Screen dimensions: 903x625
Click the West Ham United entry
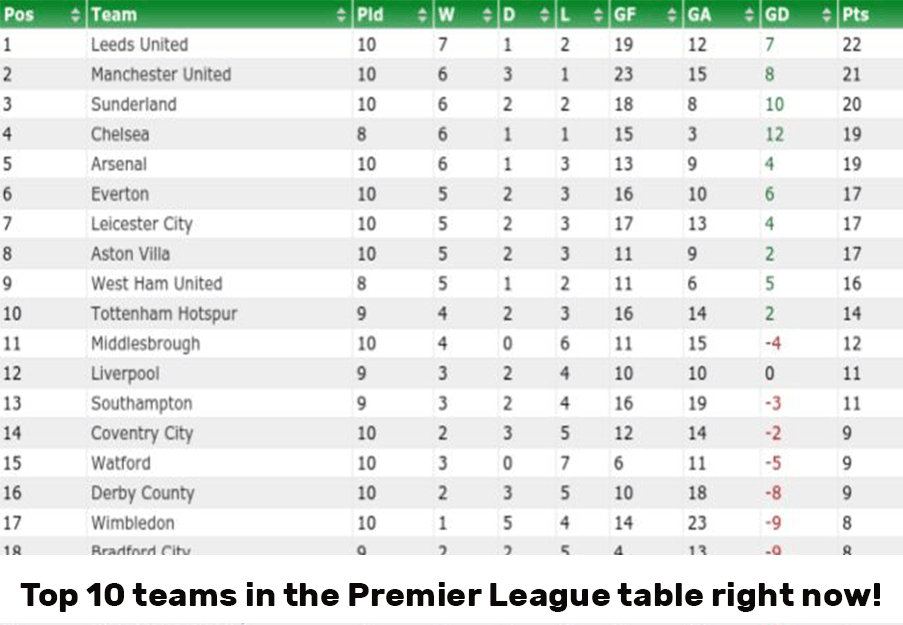click(x=157, y=283)
